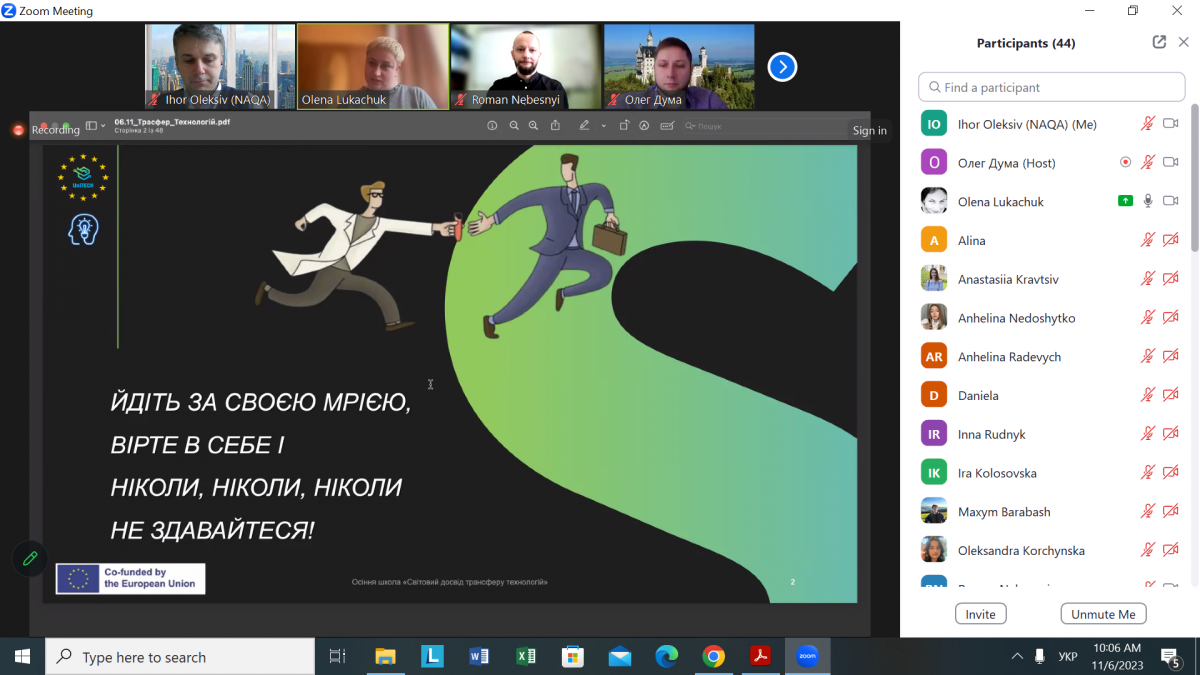1200x675 pixels.
Task: Click the zoom out magnifier in PDF toolbar
Action: pos(514,126)
